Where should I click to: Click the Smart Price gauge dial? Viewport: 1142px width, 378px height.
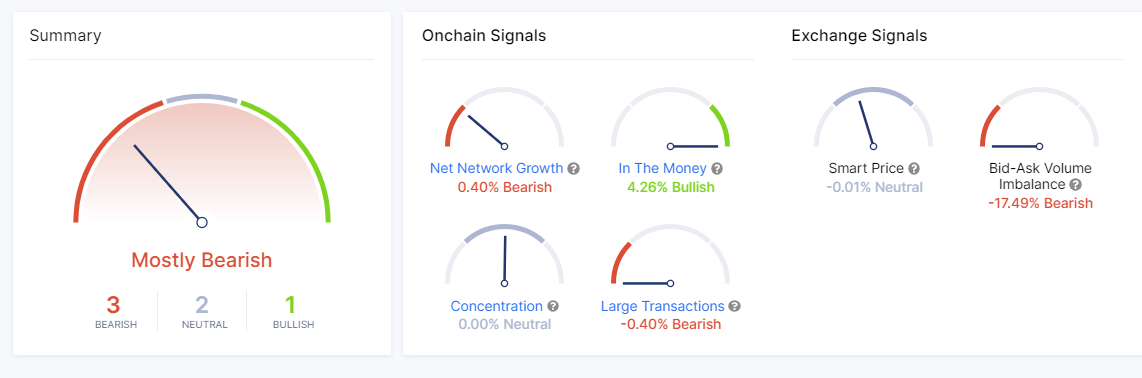pos(873,118)
